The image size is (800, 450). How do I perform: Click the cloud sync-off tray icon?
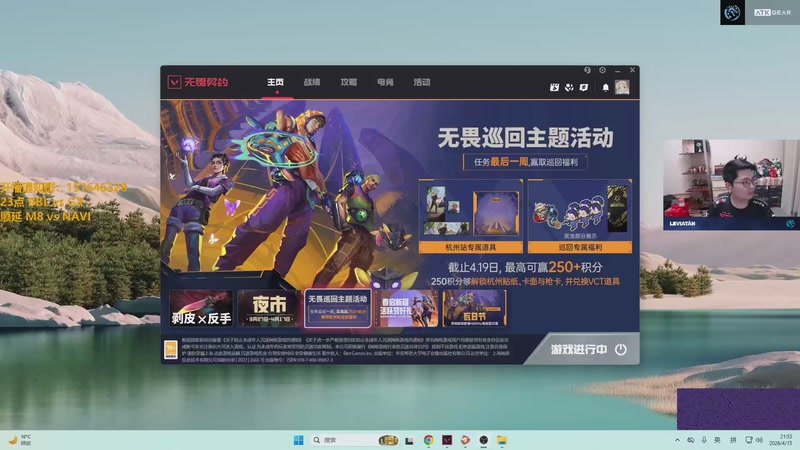tap(690, 440)
